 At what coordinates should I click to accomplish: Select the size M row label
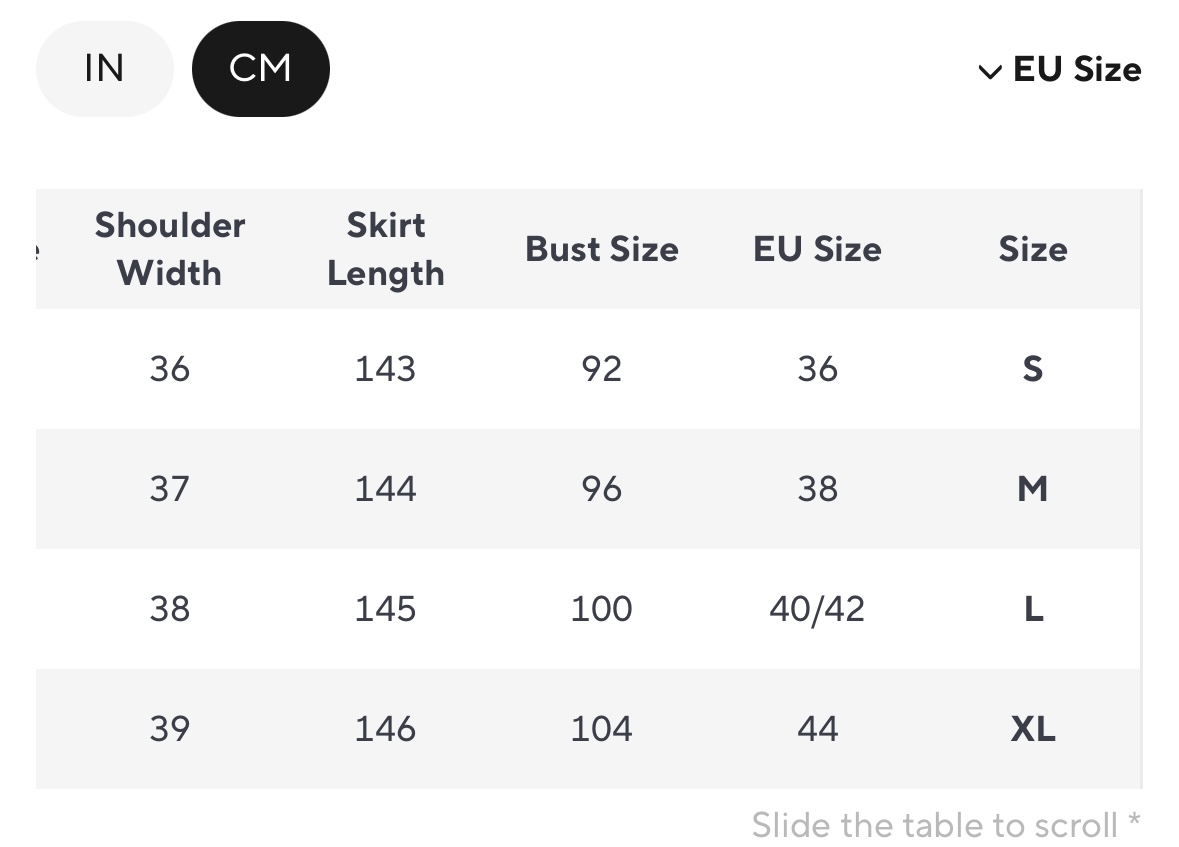[1032, 489]
